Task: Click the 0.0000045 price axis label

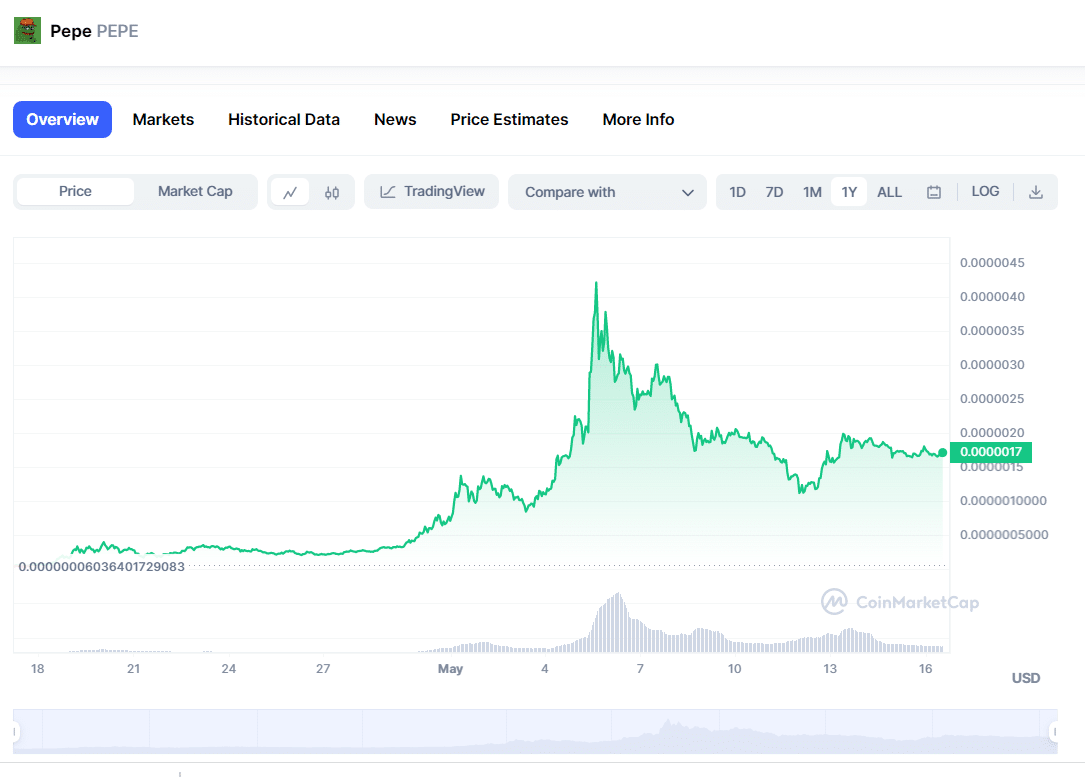Action: (x=992, y=263)
